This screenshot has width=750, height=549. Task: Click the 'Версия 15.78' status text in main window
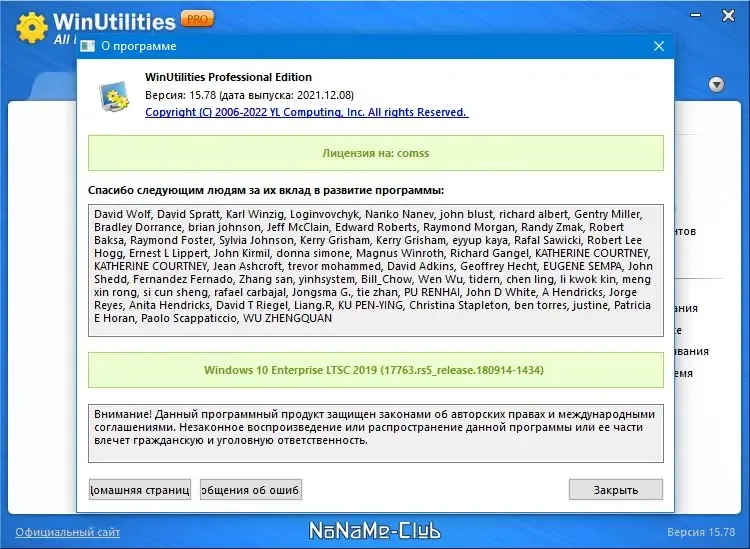click(701, 532)
